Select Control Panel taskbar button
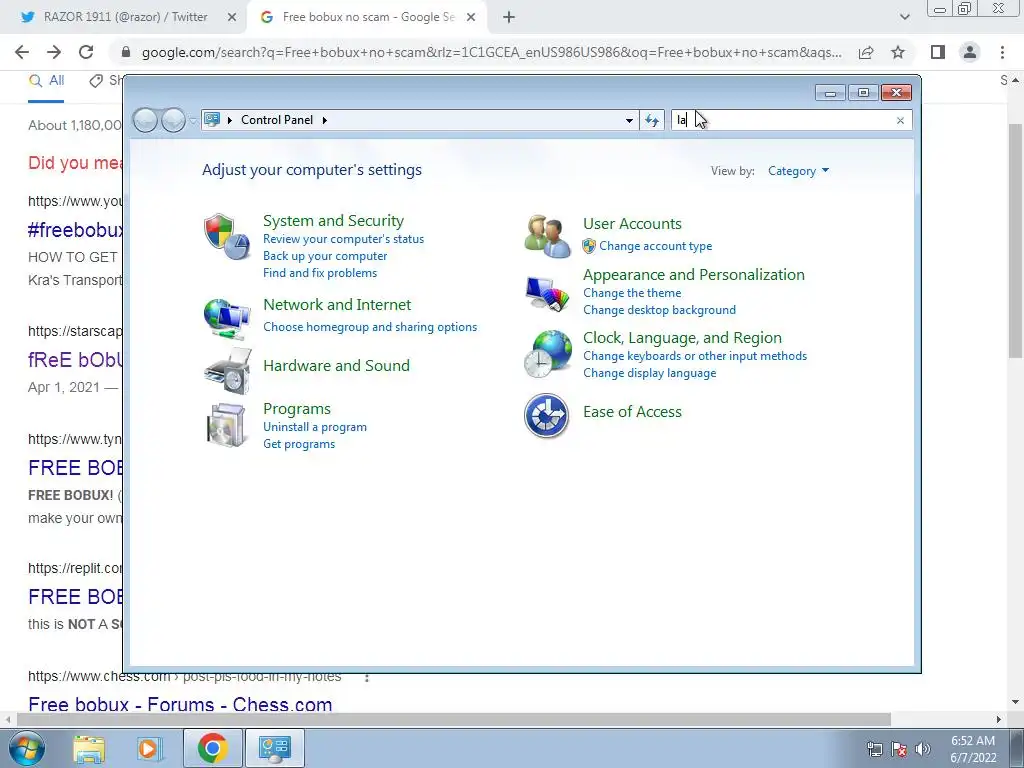This screenshot has height=768, width=1024. coord(274,748)
